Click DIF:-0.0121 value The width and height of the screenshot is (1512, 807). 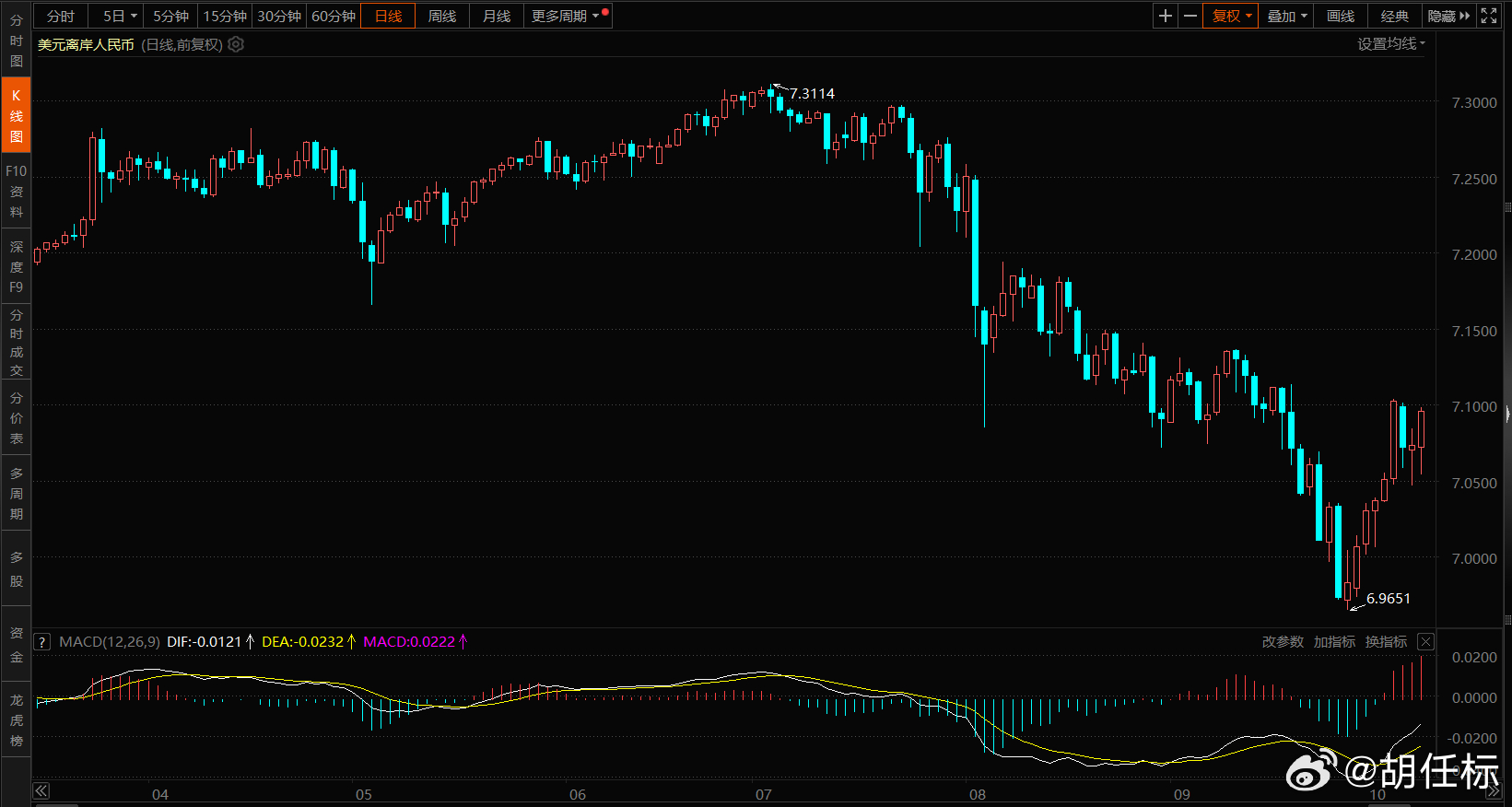tap(204, 642)
